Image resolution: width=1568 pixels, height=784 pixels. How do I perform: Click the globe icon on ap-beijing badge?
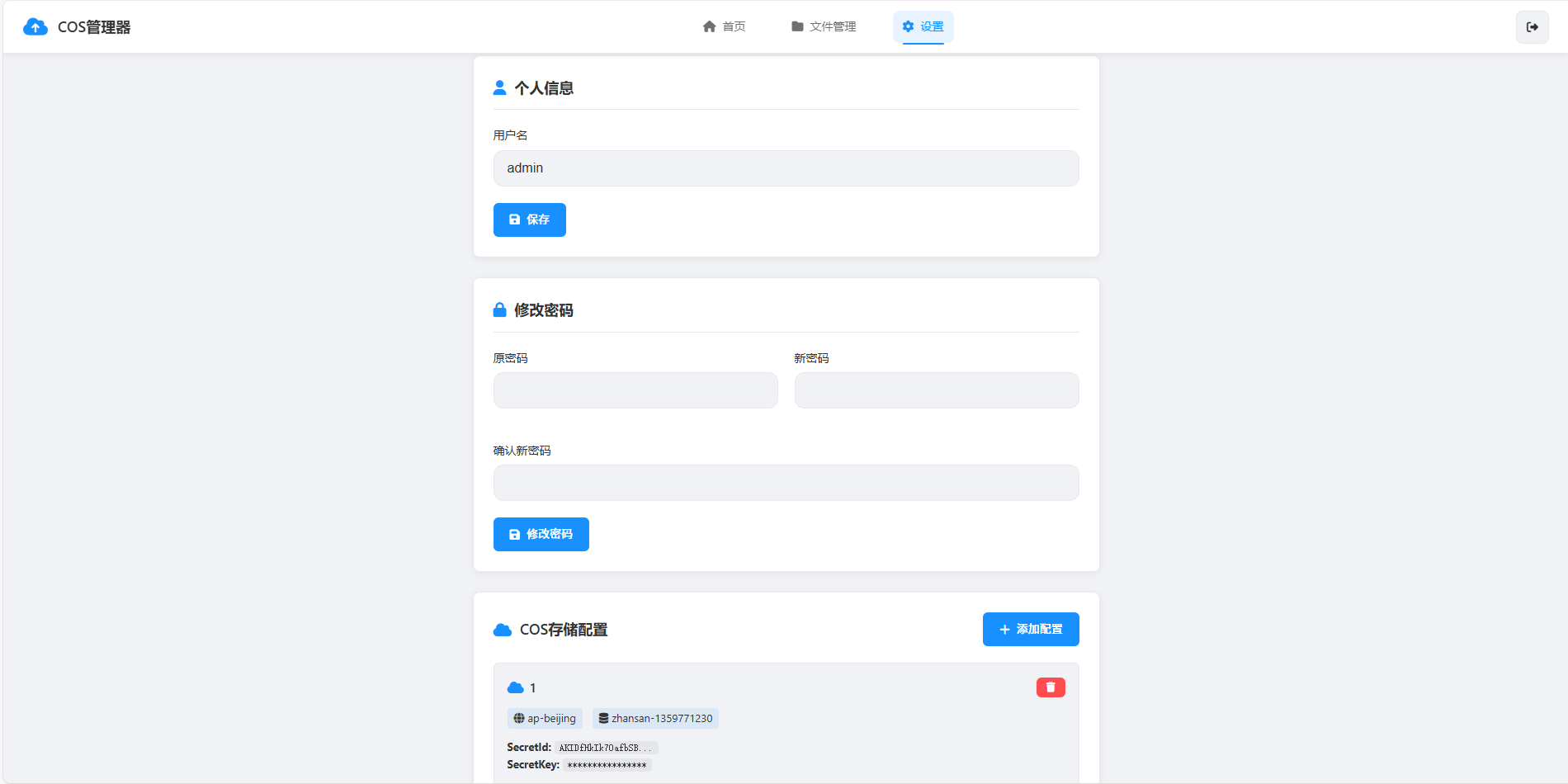tap(519, 718)
